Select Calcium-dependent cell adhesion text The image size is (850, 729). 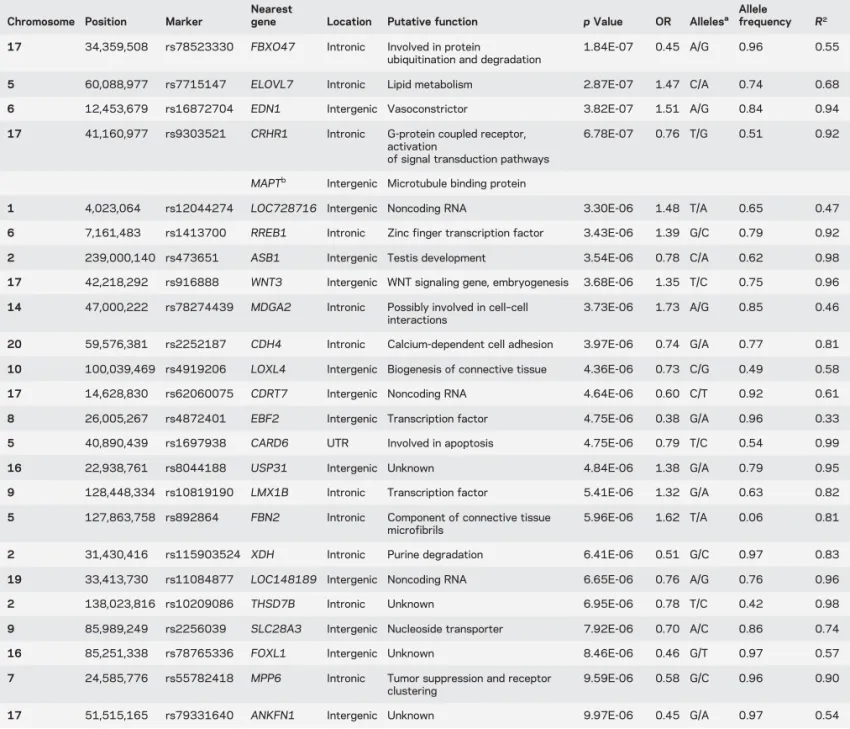point(470,344)
